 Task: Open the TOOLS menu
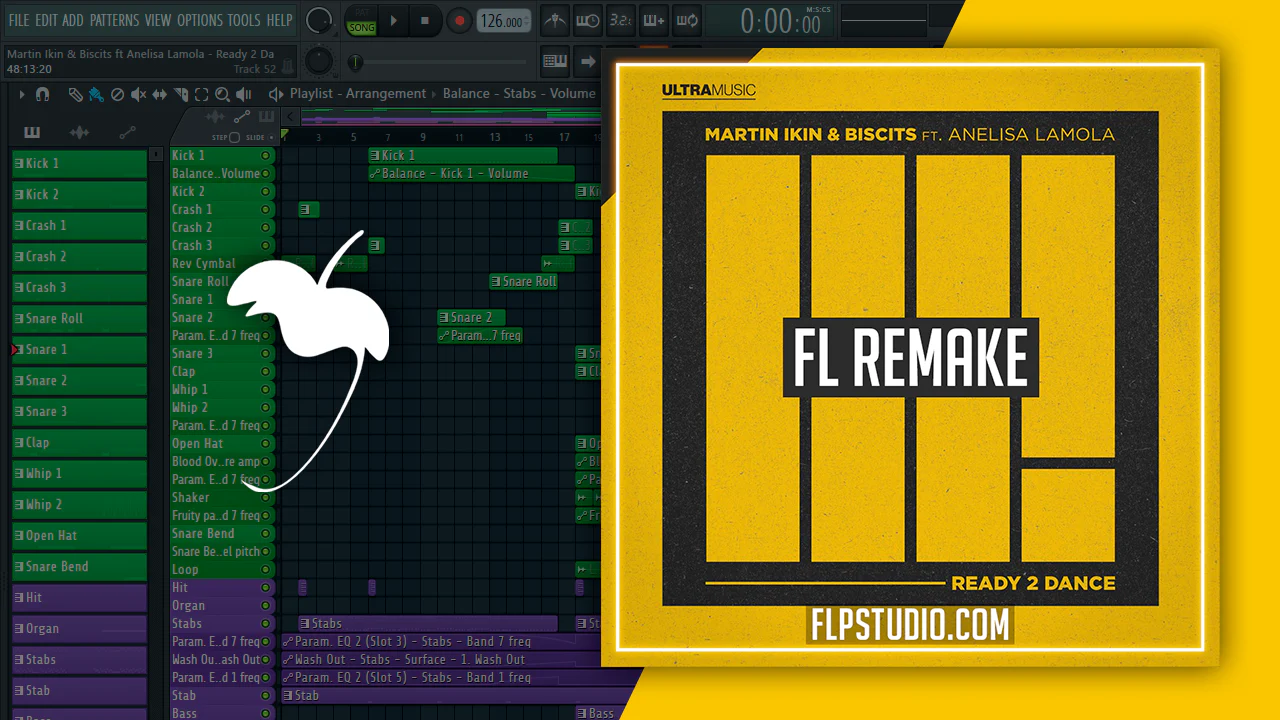244,20
